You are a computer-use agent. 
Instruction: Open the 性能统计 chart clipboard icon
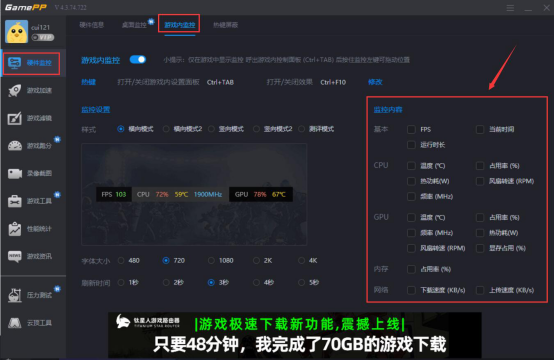(x=14, y=229)
